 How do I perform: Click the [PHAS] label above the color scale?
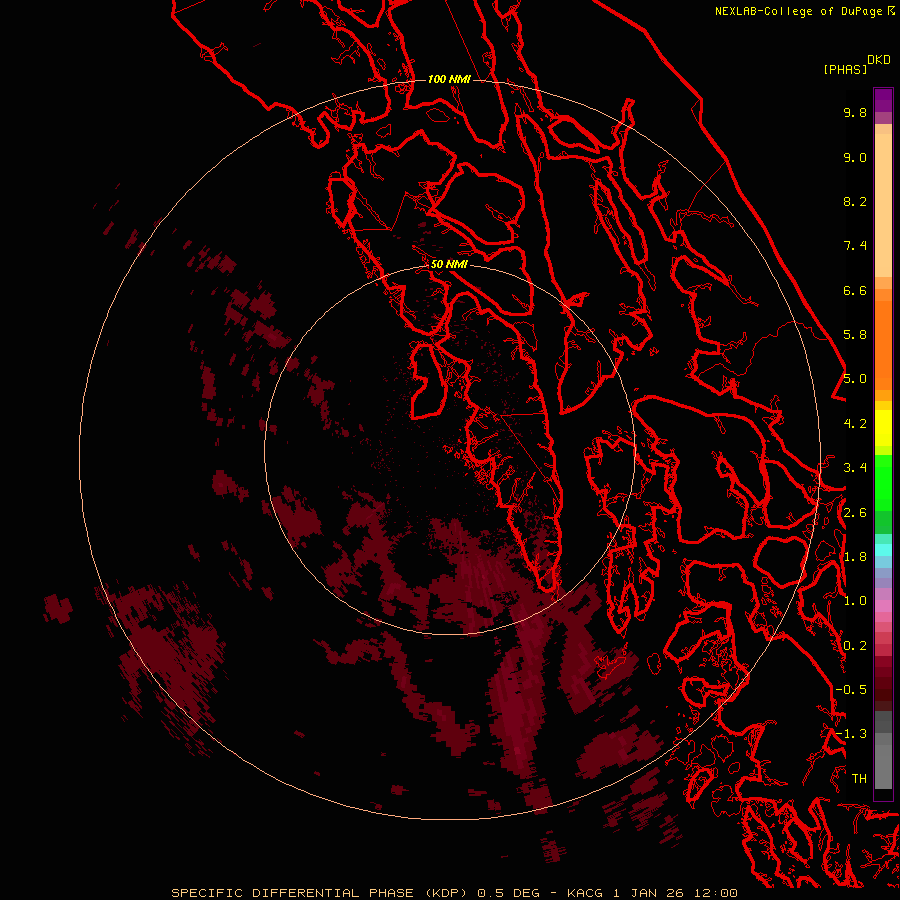click(x=845, y=70)
